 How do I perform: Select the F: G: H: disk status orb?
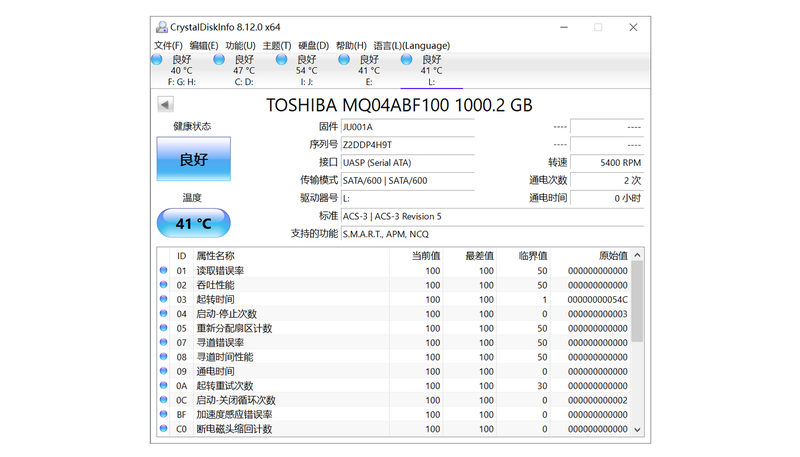coord(157,60)
